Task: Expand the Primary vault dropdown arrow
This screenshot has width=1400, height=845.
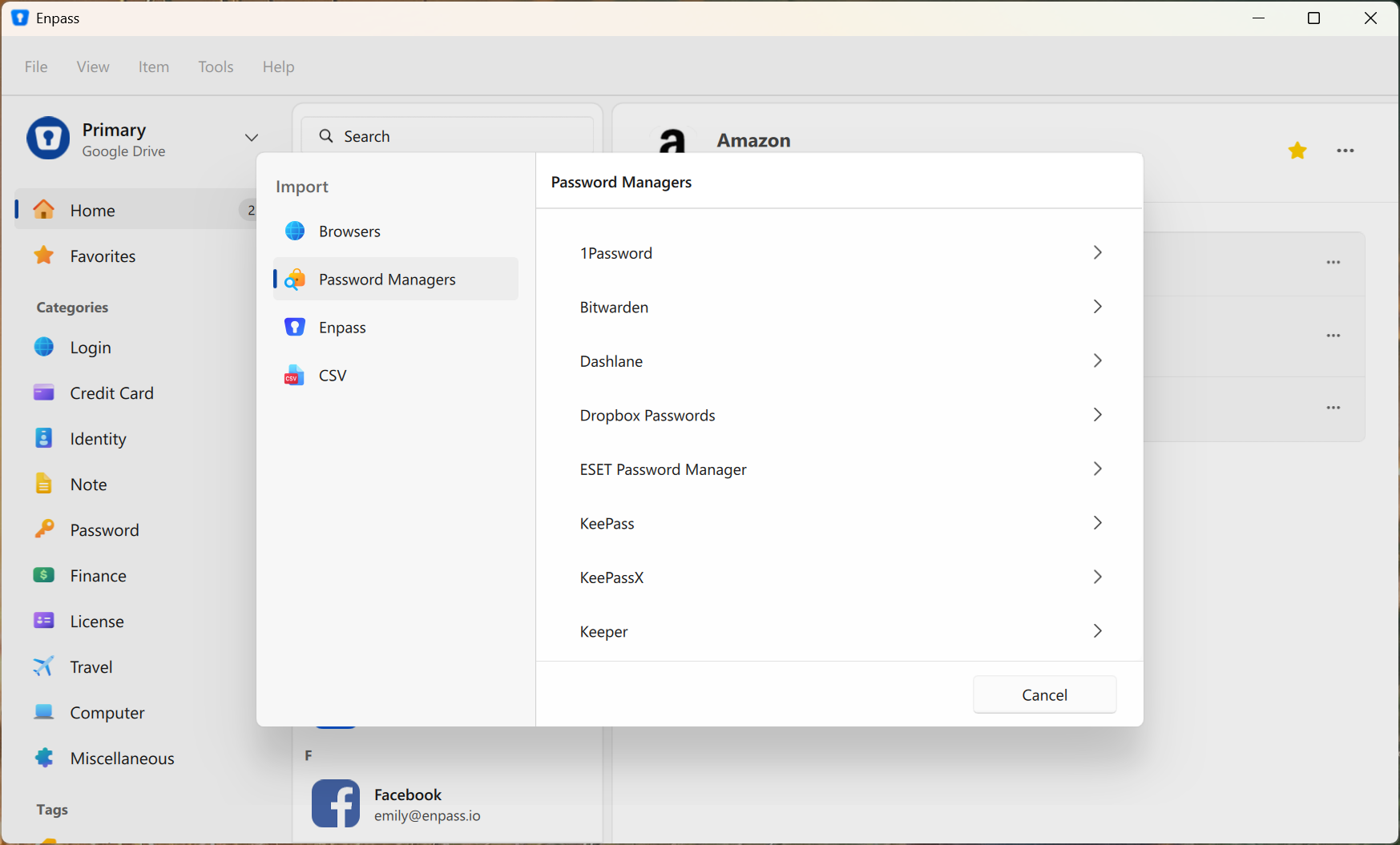Action: pyautogui.click(x=252, y=138)
